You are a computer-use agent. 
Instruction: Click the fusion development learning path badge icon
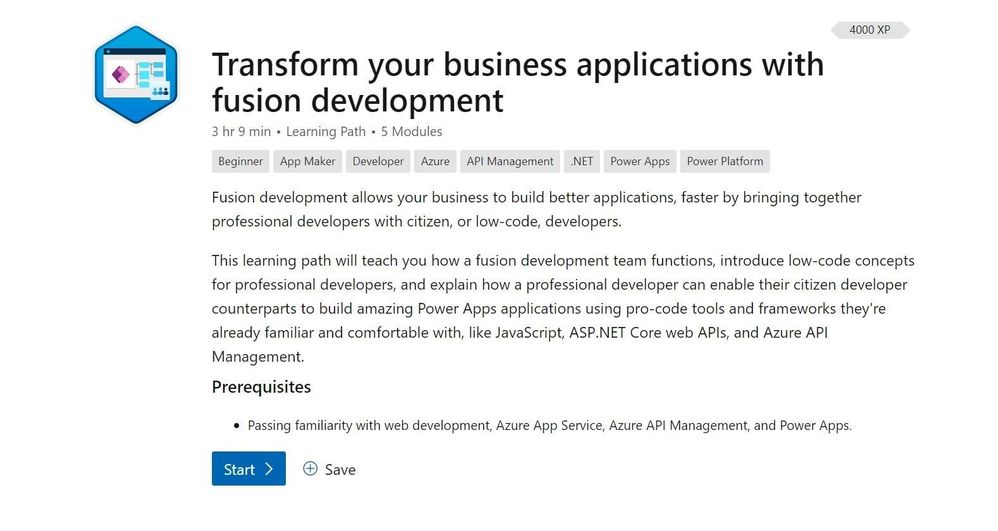[x=135, y=77]
